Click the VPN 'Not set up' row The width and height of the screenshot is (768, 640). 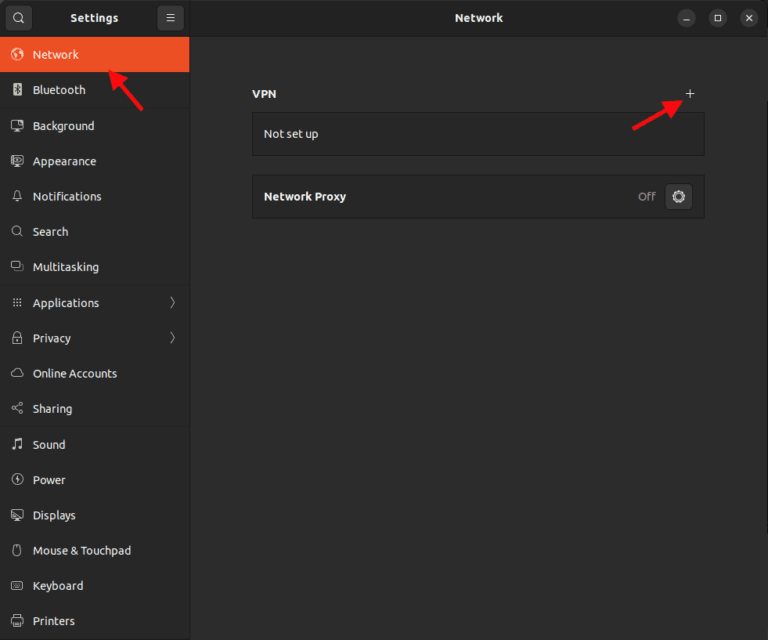pyautogui.click(x=478, y=134)
